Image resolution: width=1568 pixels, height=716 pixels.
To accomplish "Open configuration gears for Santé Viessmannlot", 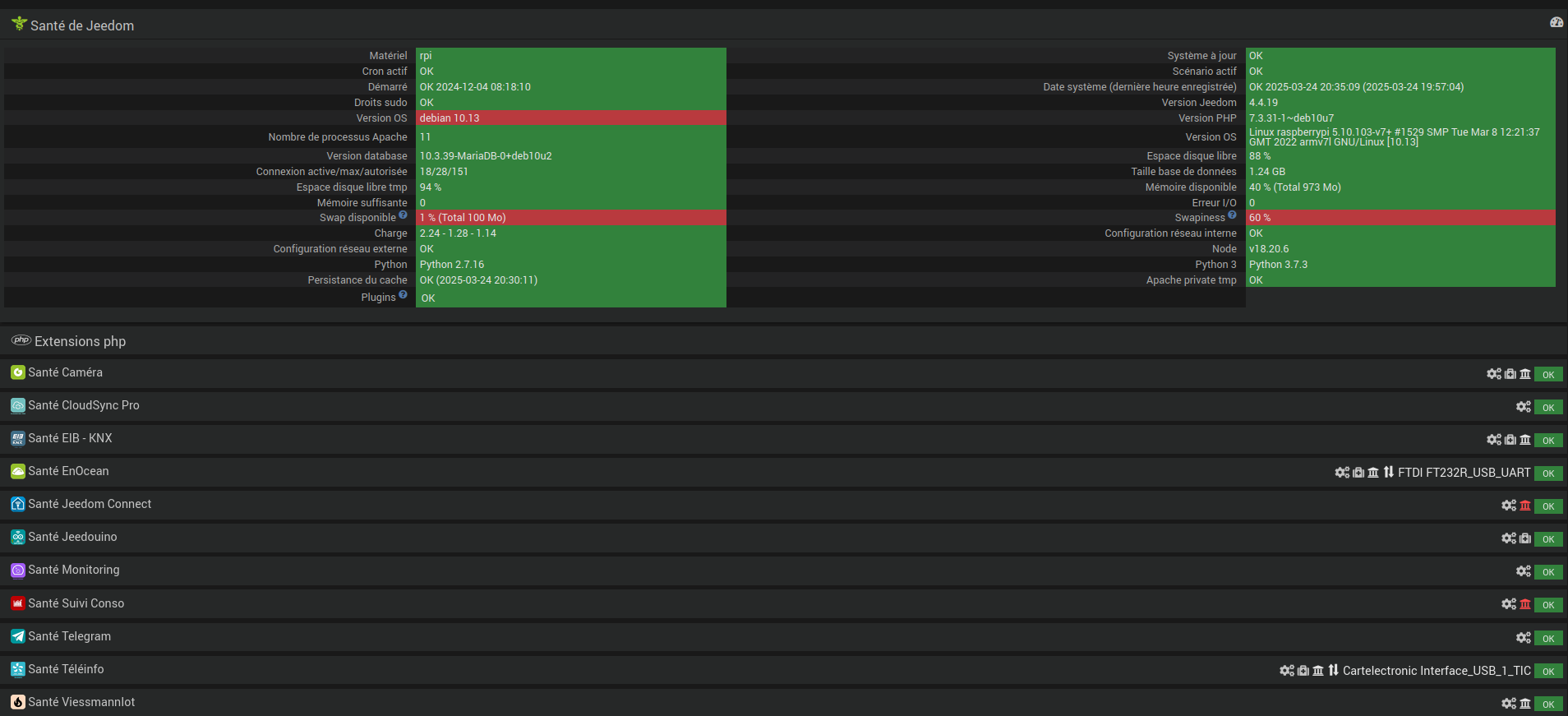I will point(1509,703).
